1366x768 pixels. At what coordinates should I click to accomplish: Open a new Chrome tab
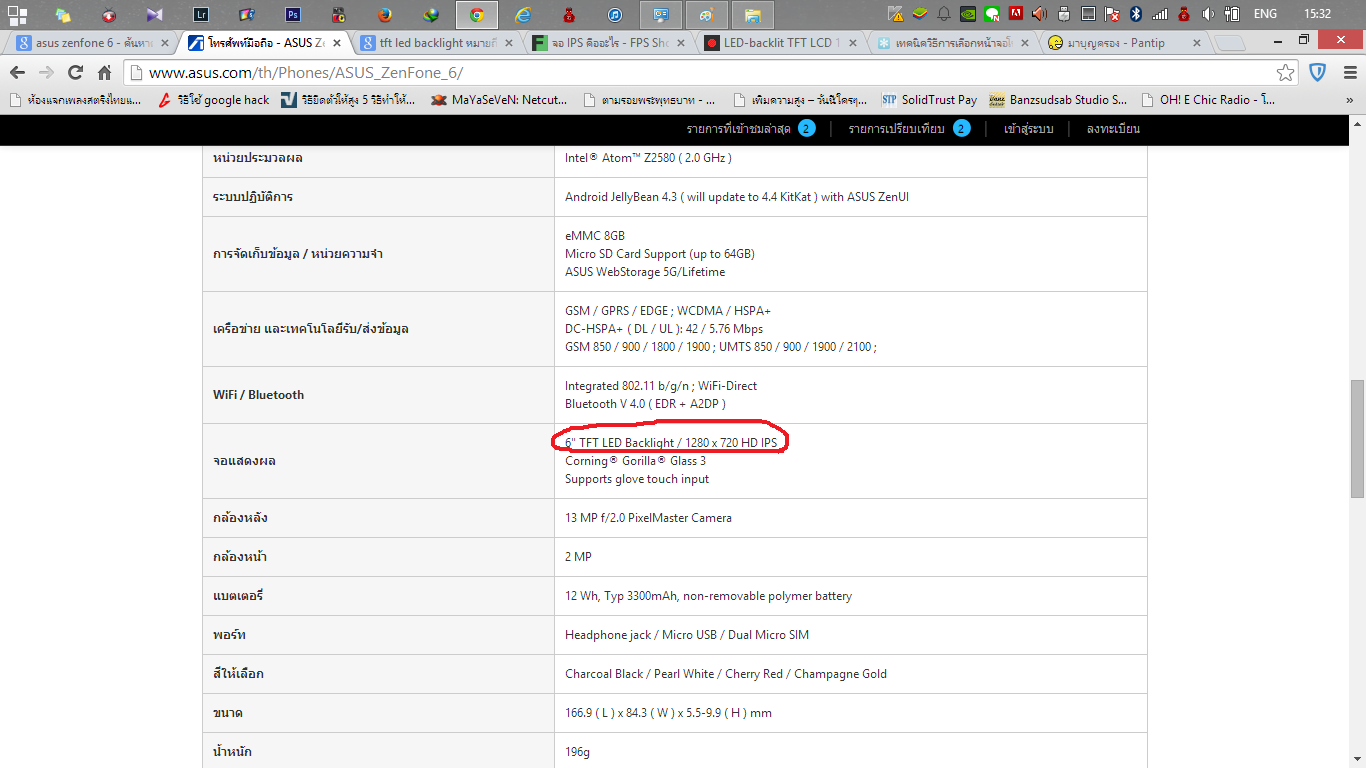pyautogui.click(x=1229, y=43)
